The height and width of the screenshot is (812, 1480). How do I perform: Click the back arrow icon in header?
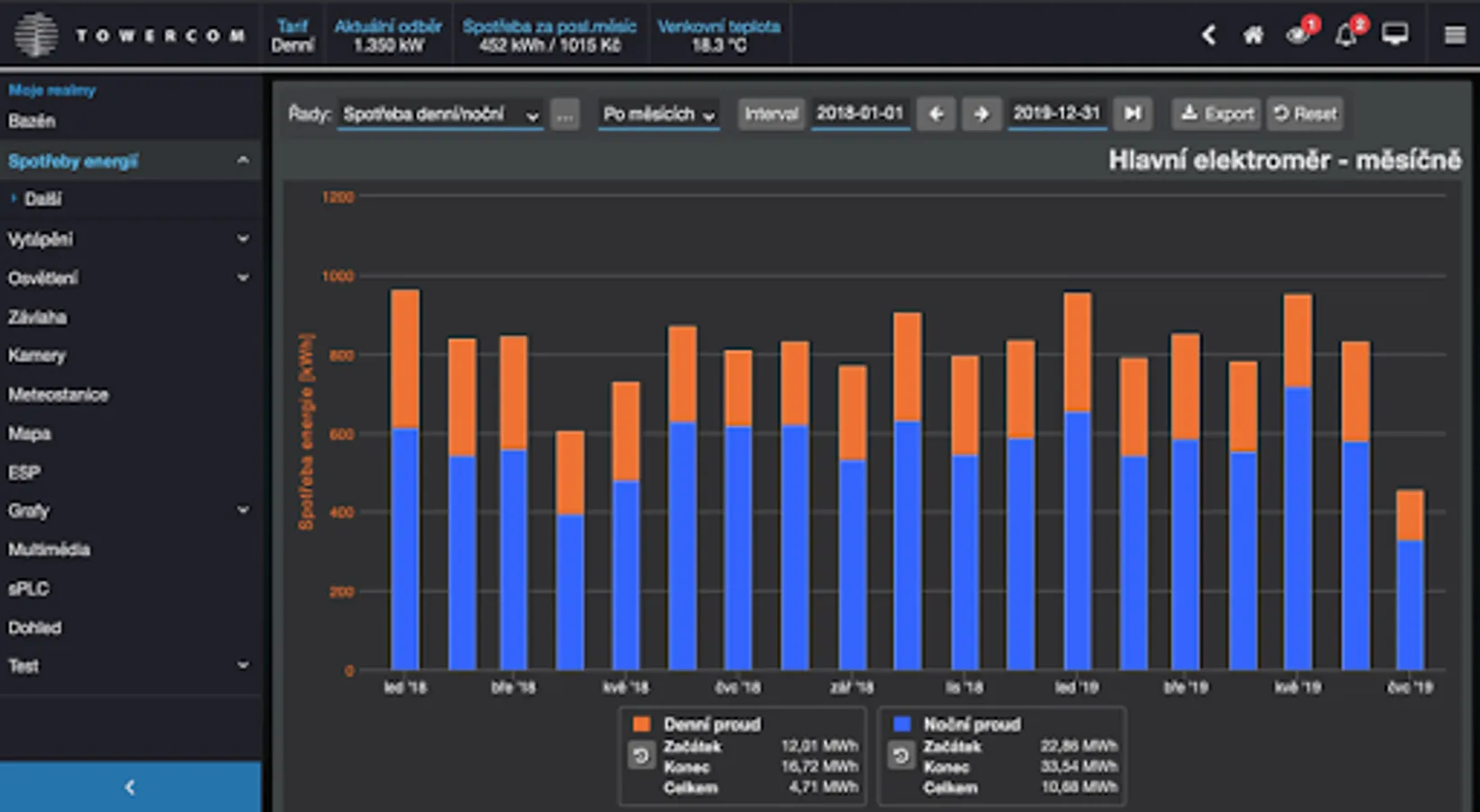[1209, 35]
